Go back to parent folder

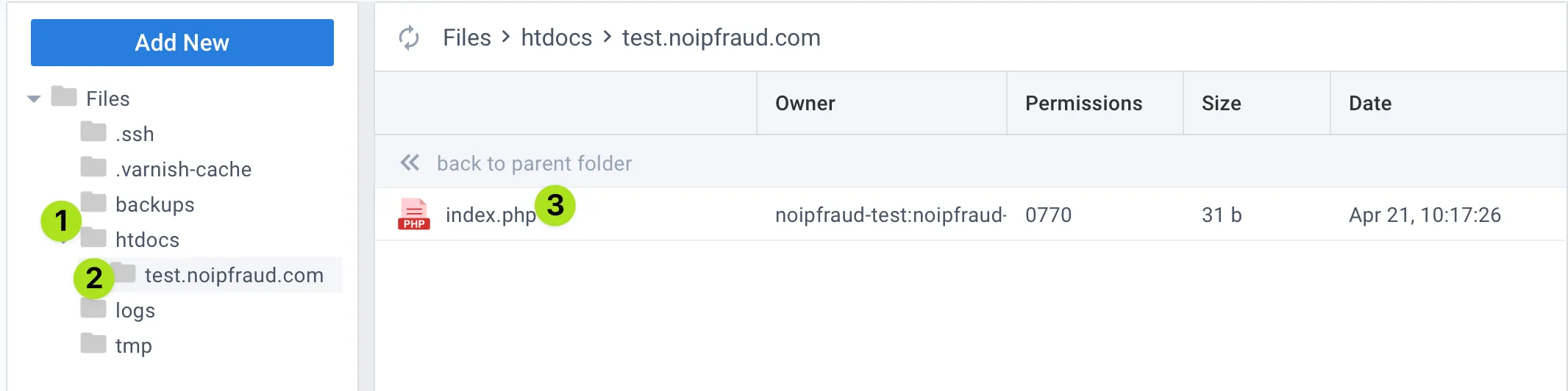[534, 163]
